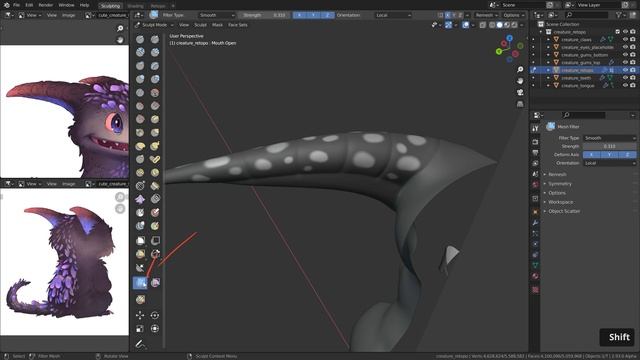
Task: Open Filter Type Smooth dropdown in header
Action: point(217,15)
